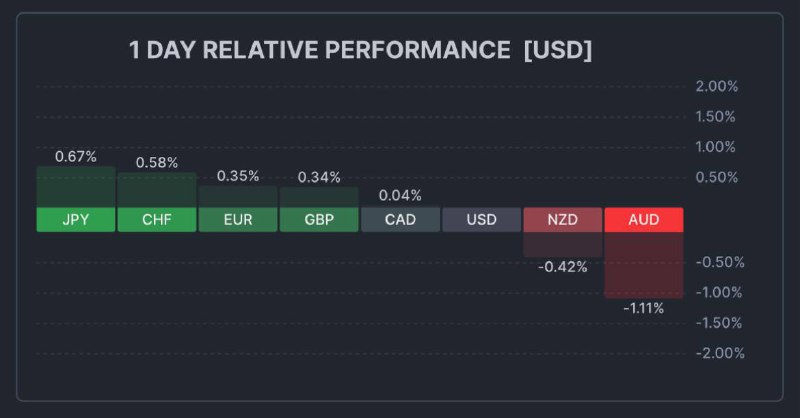Viewport: 800px width, 418px height.
Task: Select the USD base currency box
Action: coord(481,219)
